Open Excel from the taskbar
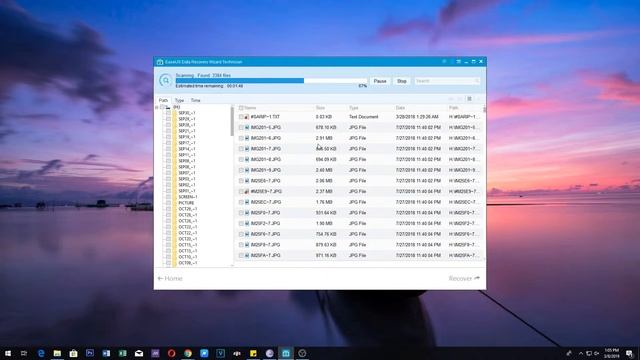This screenshot has height=360, width=640. 122,353
